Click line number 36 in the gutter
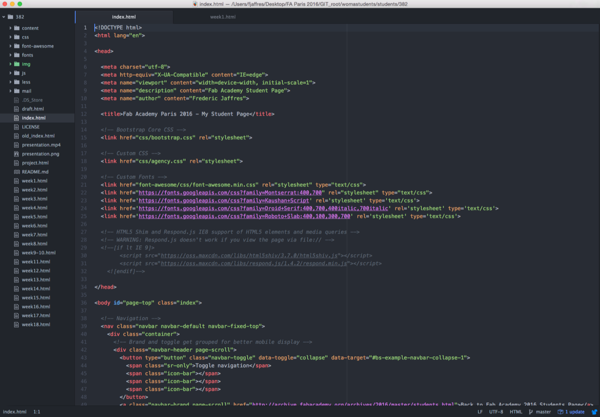The image size is (600, 417). click(x=84, y=303)
